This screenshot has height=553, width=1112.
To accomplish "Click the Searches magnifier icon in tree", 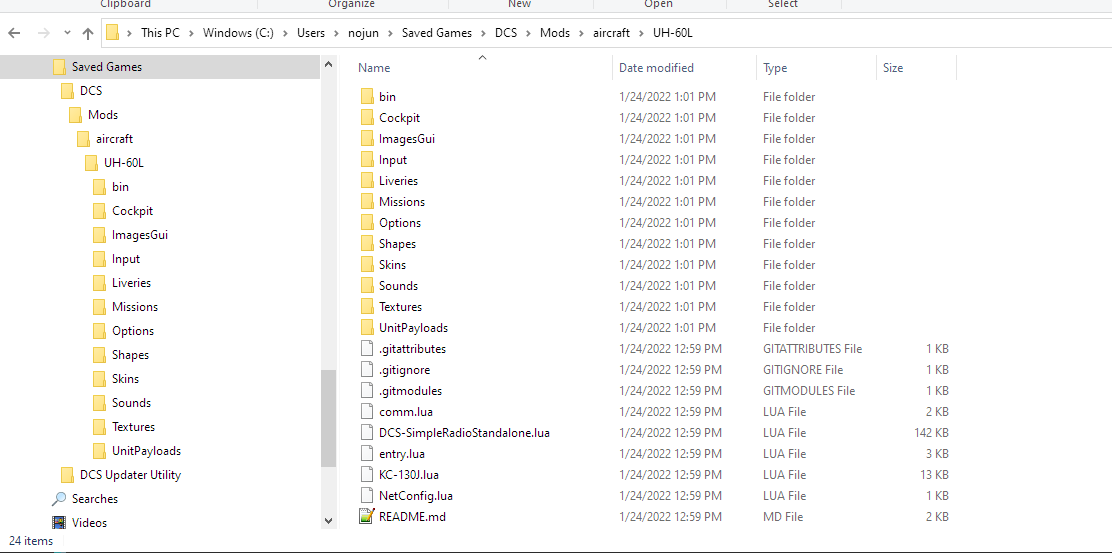I will [x=60, y=499].
